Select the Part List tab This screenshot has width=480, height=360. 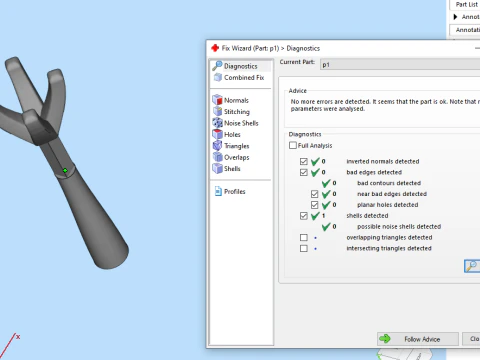point(465,5)
